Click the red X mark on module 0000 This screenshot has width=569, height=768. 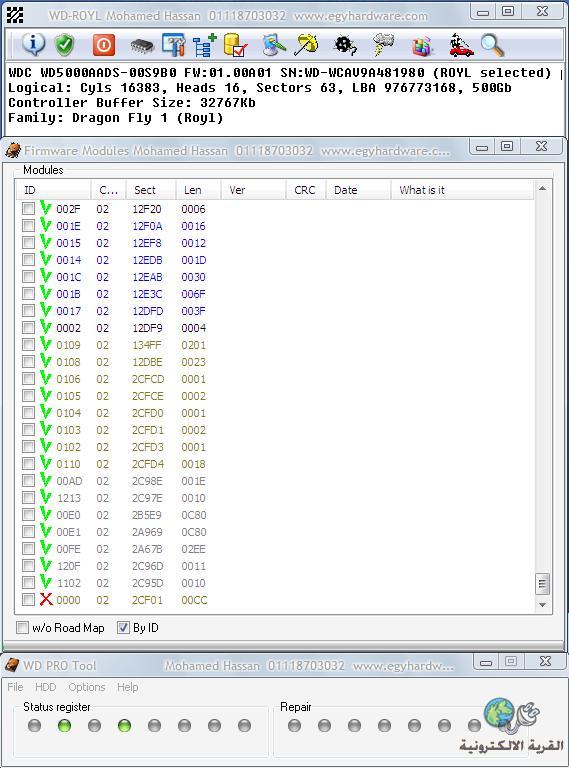pyautogui.click(x=46, y=599)
